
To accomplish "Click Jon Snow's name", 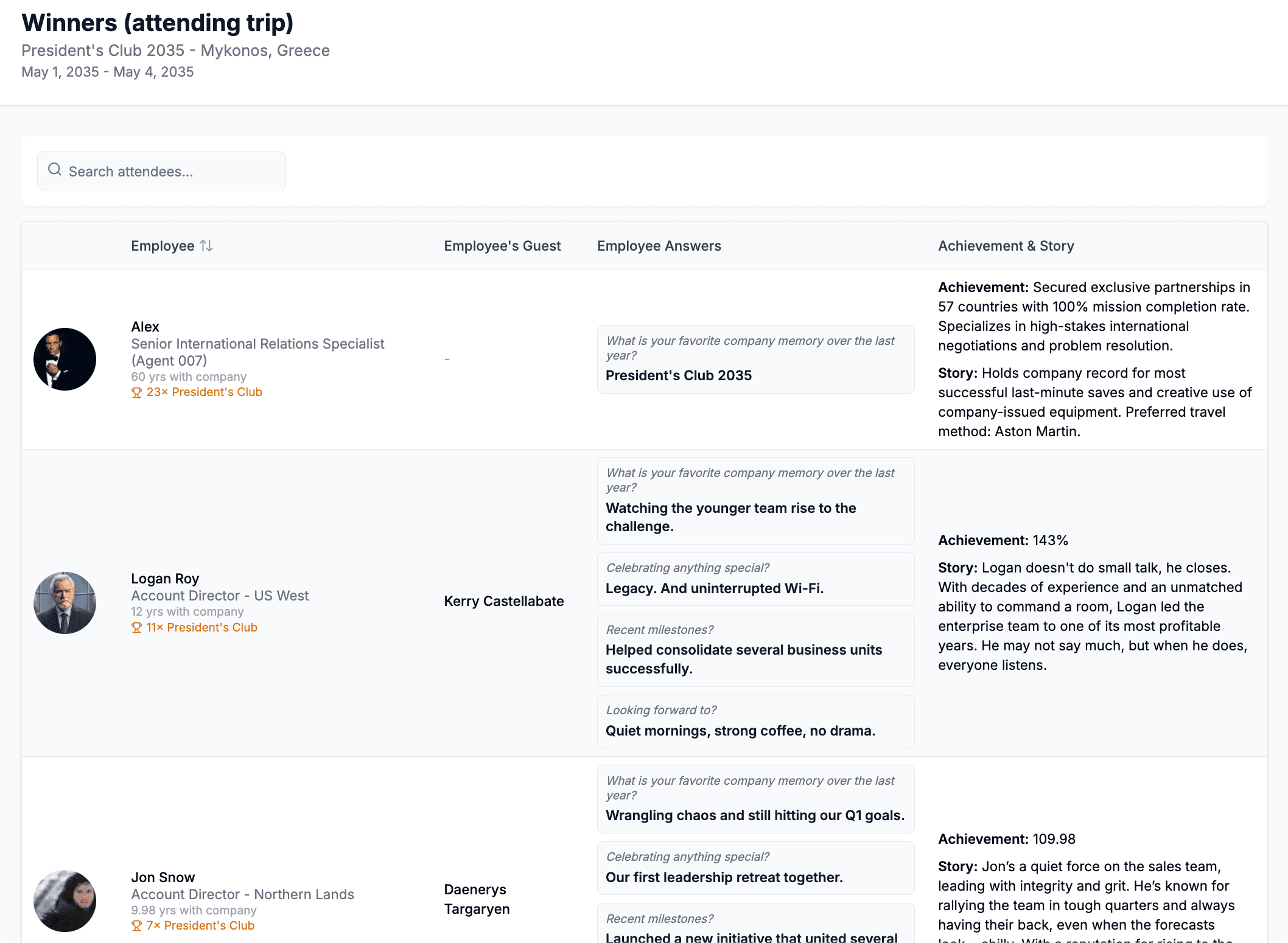I will click(x=163, y=877).
